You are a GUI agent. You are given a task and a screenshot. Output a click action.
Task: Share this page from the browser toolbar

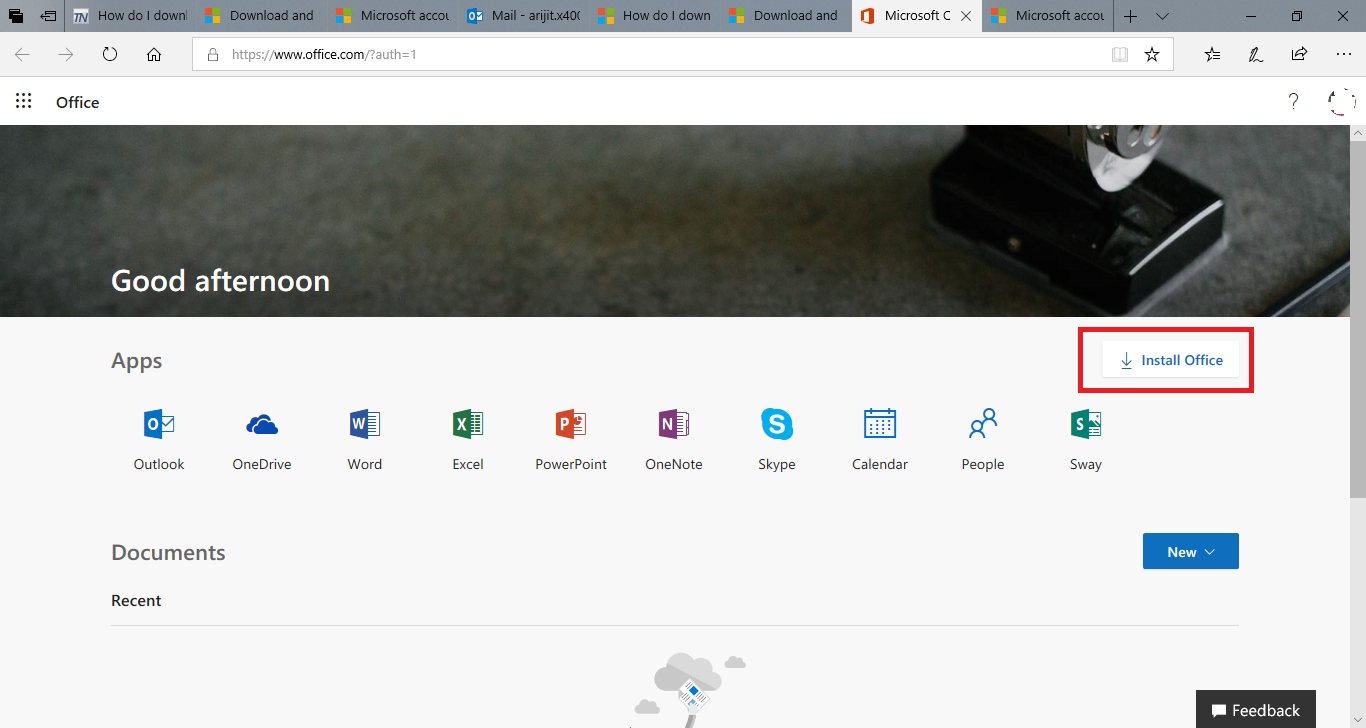click(1299, 55)
